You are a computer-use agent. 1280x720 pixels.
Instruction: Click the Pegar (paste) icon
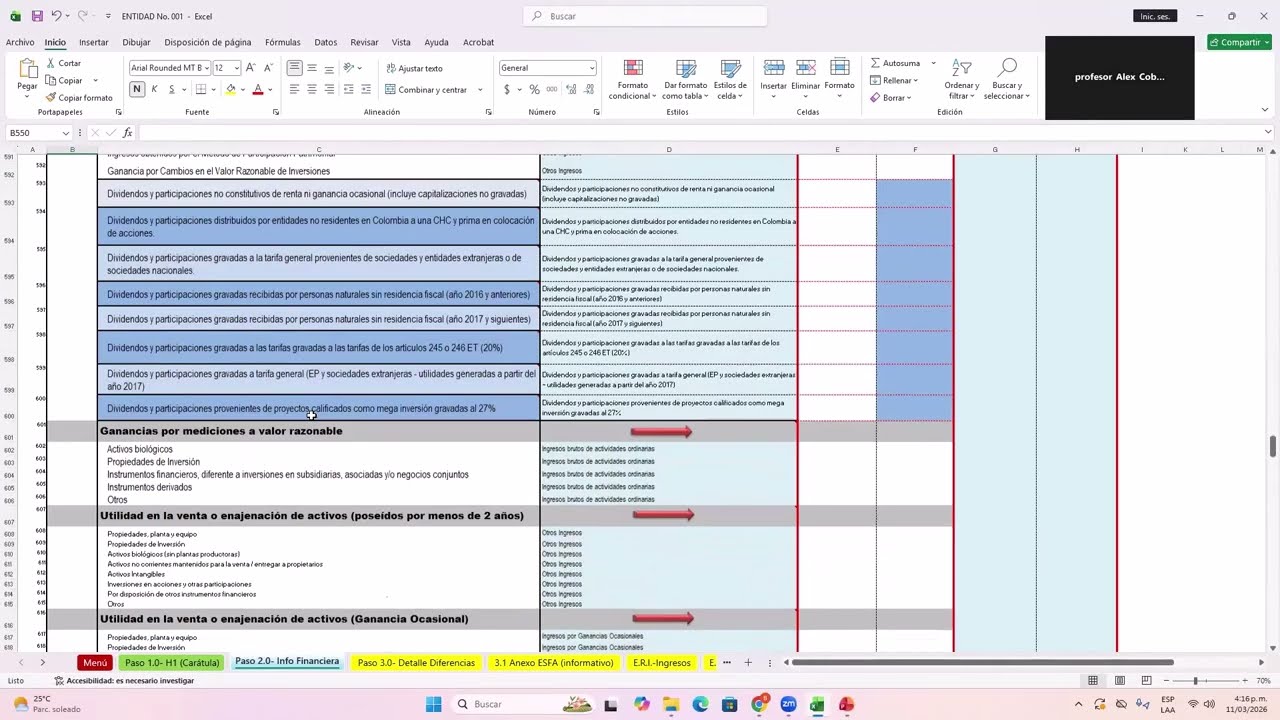pos(27,70)
